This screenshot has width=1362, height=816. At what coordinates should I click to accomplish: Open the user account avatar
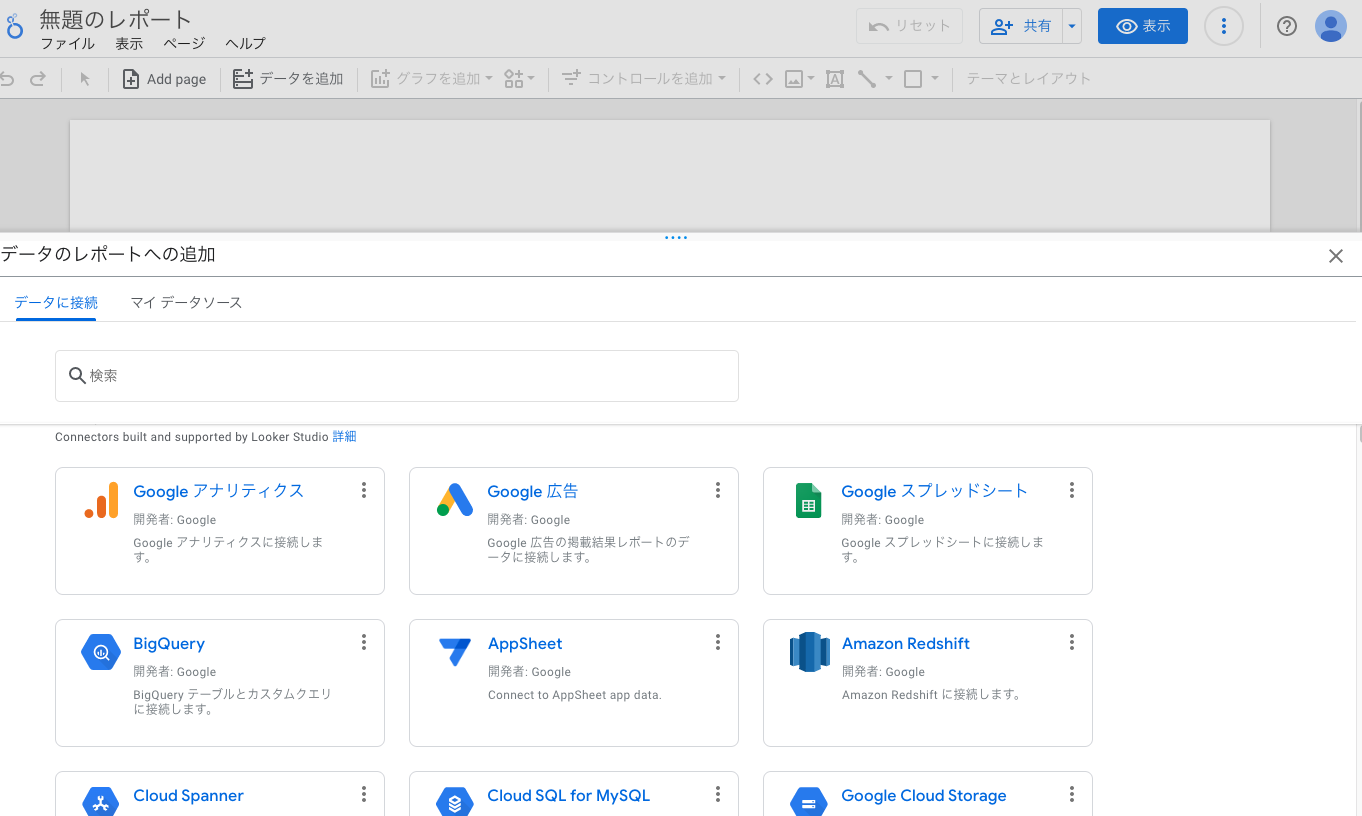point(1331,26)
